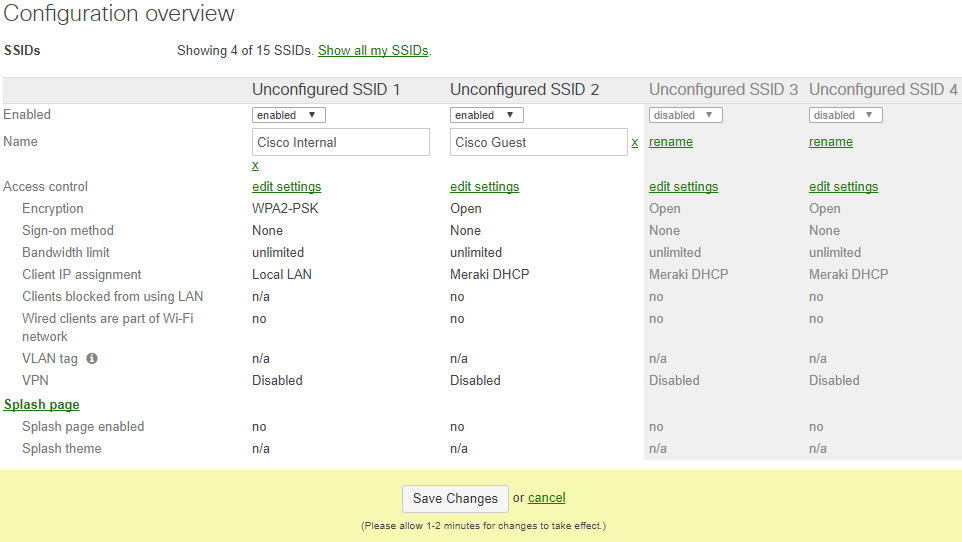Click the WPA2-PSK encryption value
Screen dimensions: 962x542
point(285,209)
